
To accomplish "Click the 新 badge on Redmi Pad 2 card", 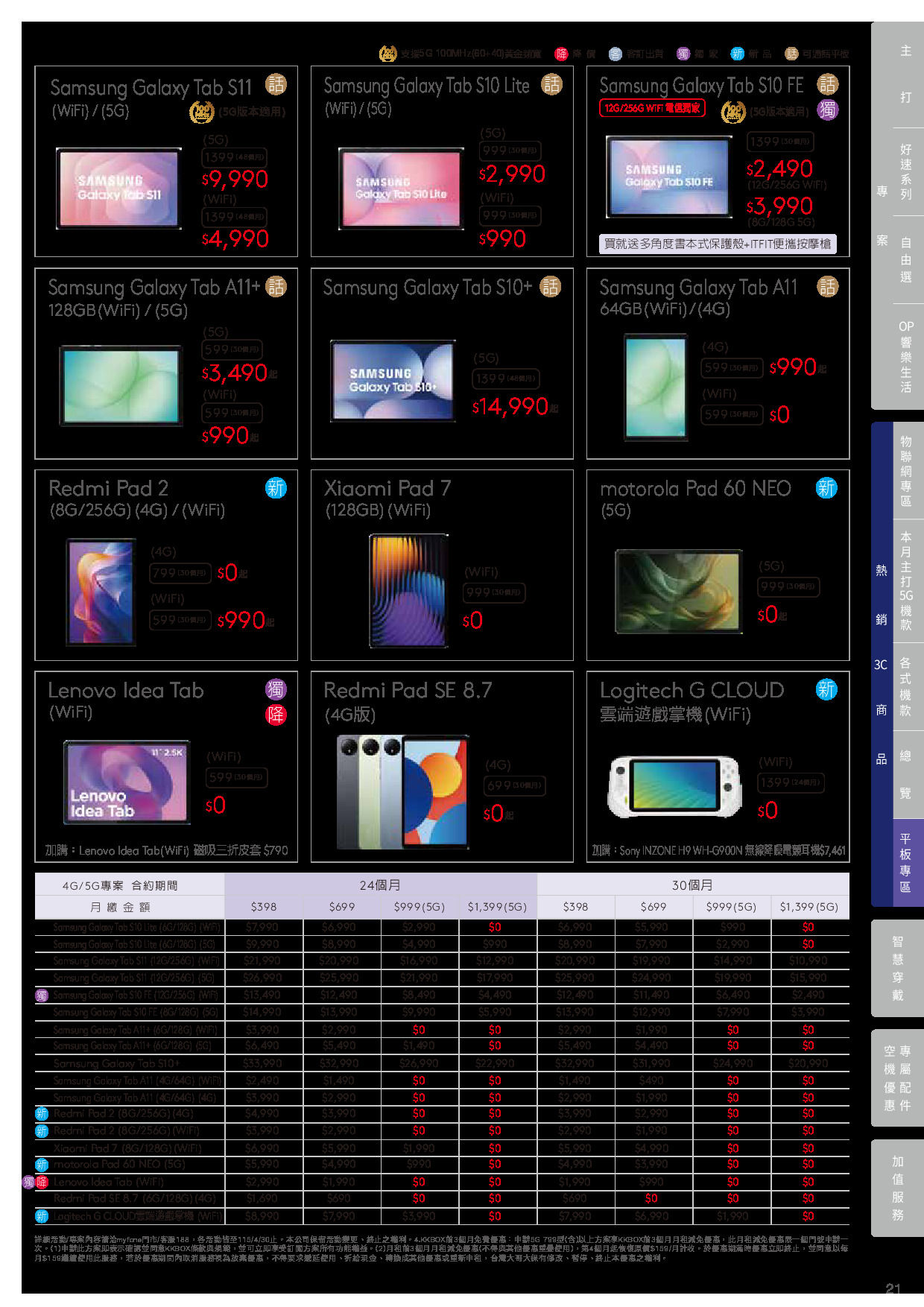I will click(x=276, y=488).
